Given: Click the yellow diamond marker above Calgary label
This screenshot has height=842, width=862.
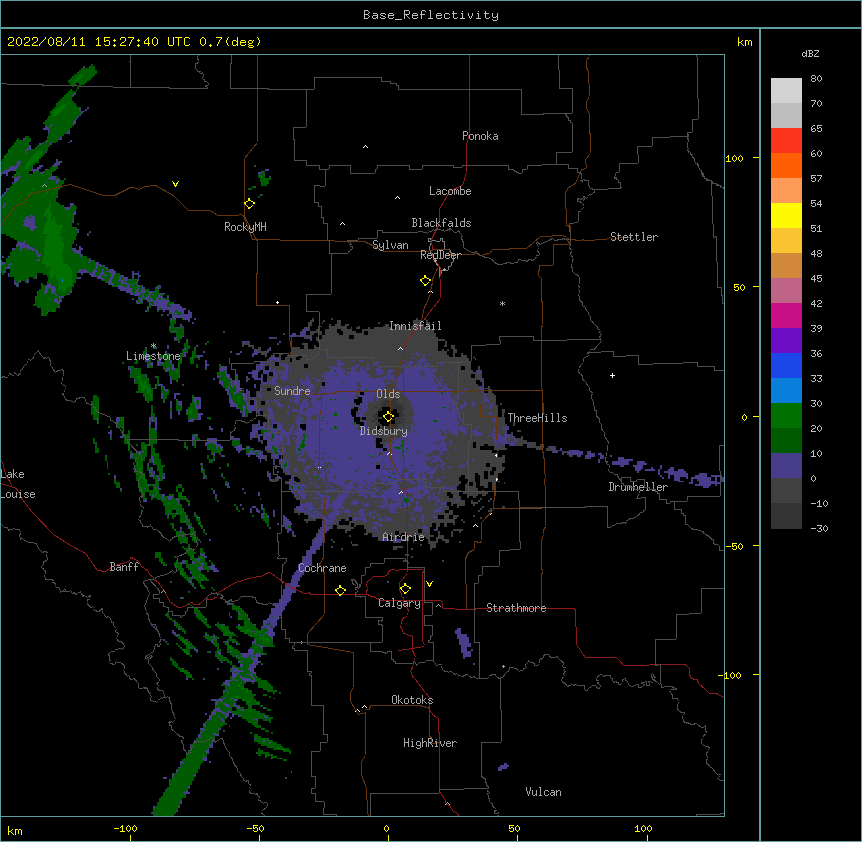Looking at the screenshot, I should pos(405,589).
